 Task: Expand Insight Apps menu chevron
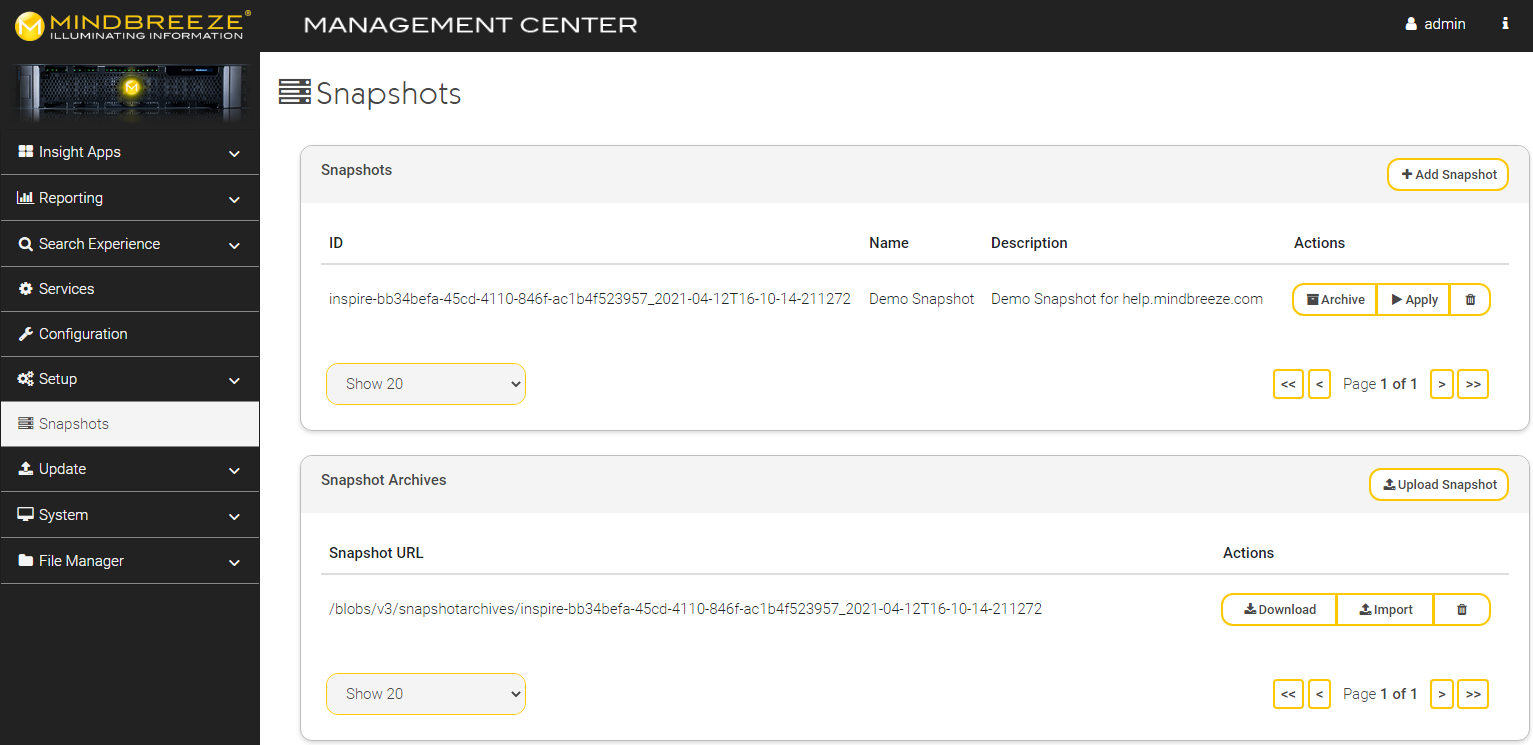pyautogui.click(x=234, y=153)
